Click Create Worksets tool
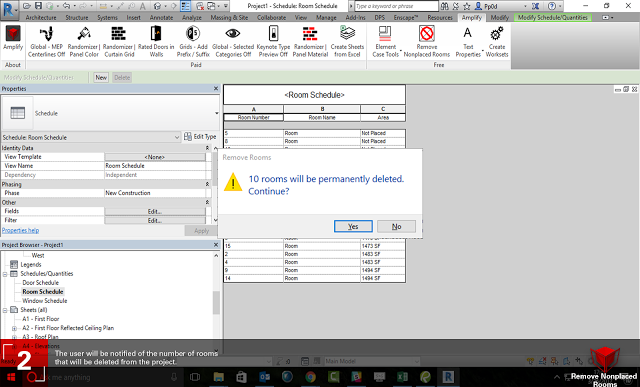640x387 pixels. pos(497,41)
